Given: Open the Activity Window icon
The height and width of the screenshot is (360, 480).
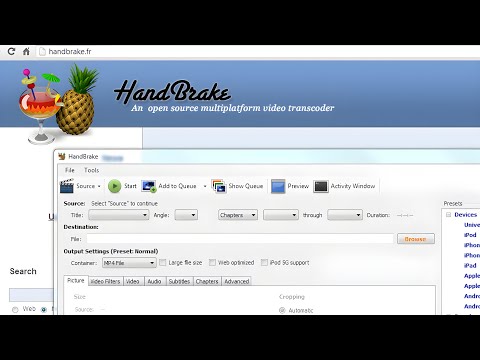Looking at the screenshot, I should [x=321, y=186].
